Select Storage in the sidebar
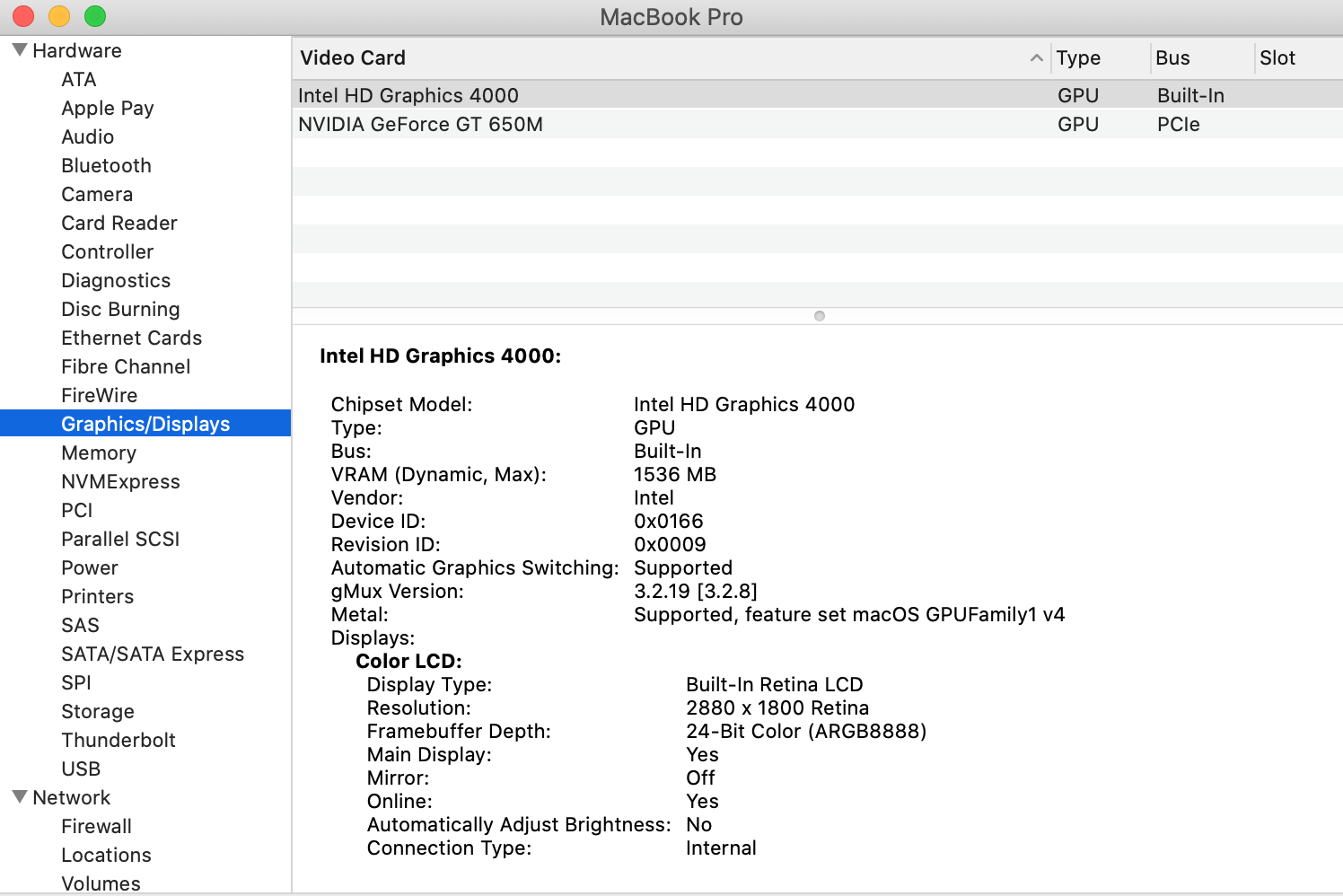 (x=98, y=711)
